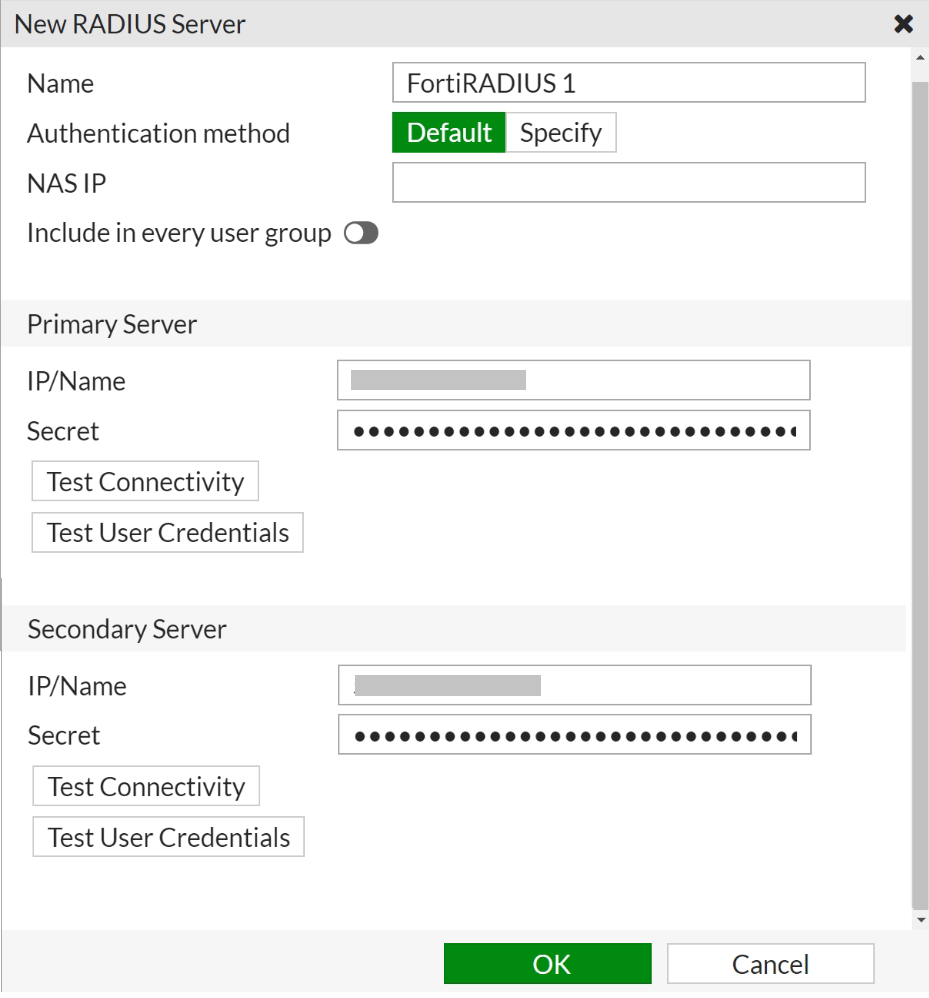Click the scroll down arrow
Viewport: 929px width, 998px height.
[x=920, y=920]
